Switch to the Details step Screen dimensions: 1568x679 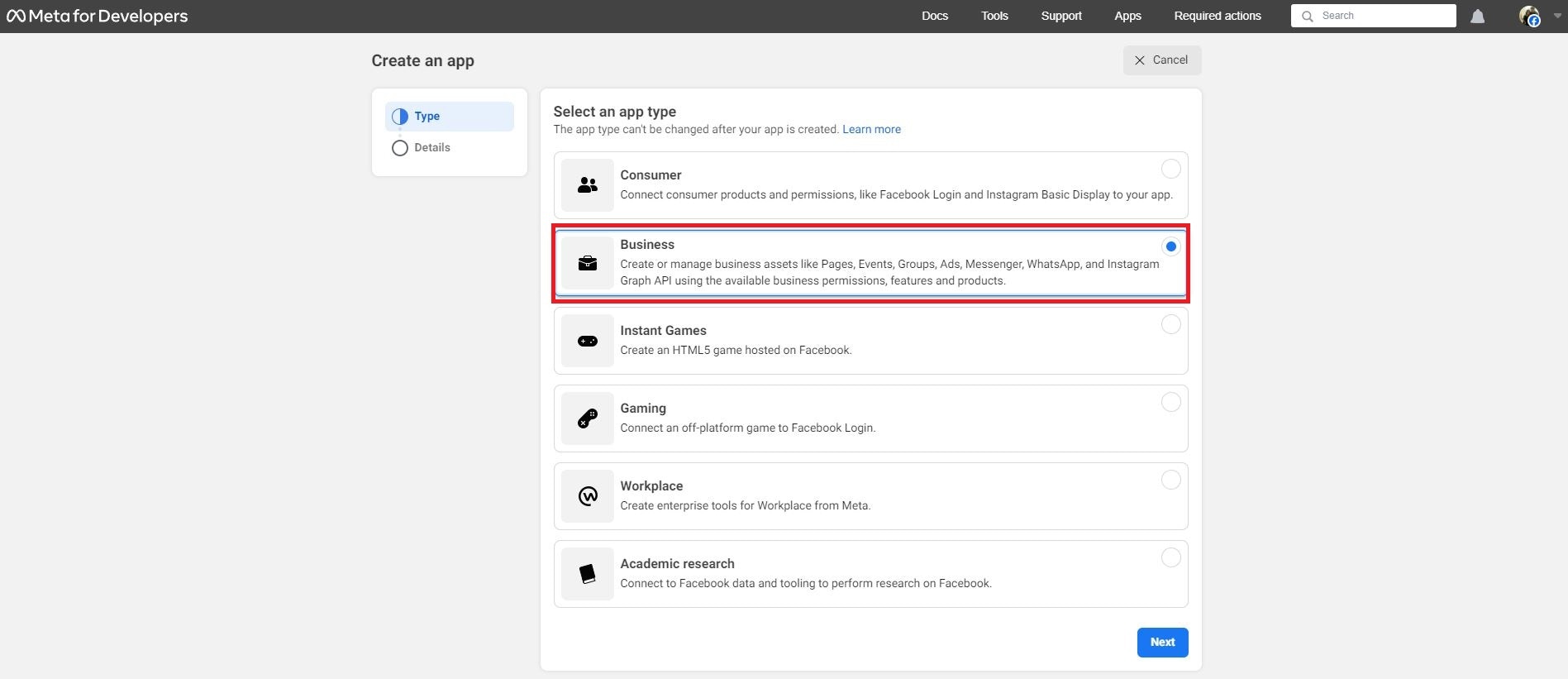450,148
